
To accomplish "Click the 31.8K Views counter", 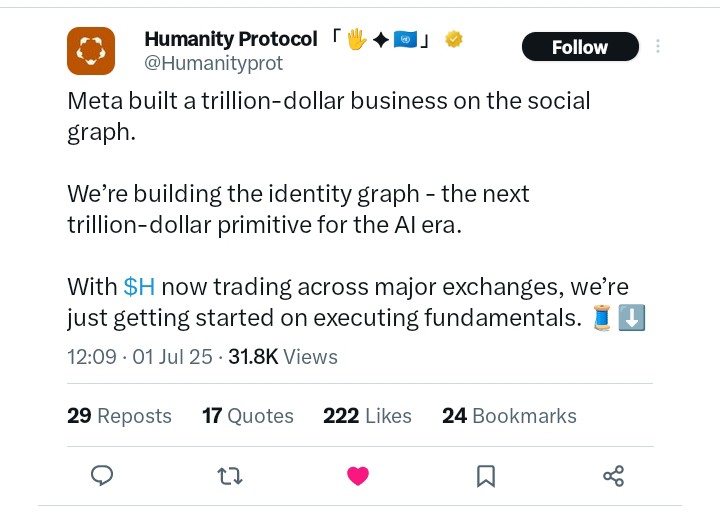I will pyautogui.click(x=283, y=357).
